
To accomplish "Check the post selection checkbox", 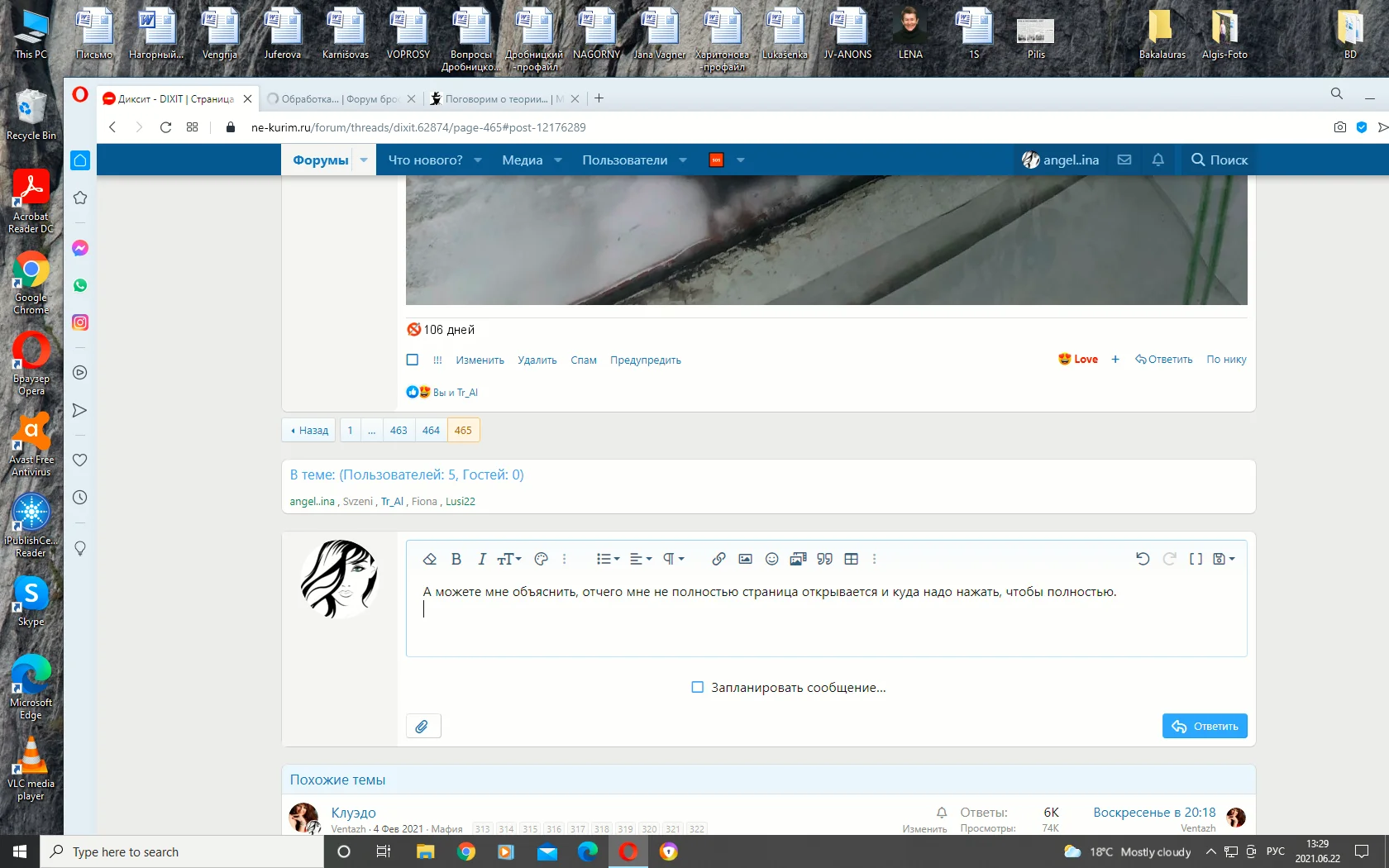I will (x=413, y=360).
